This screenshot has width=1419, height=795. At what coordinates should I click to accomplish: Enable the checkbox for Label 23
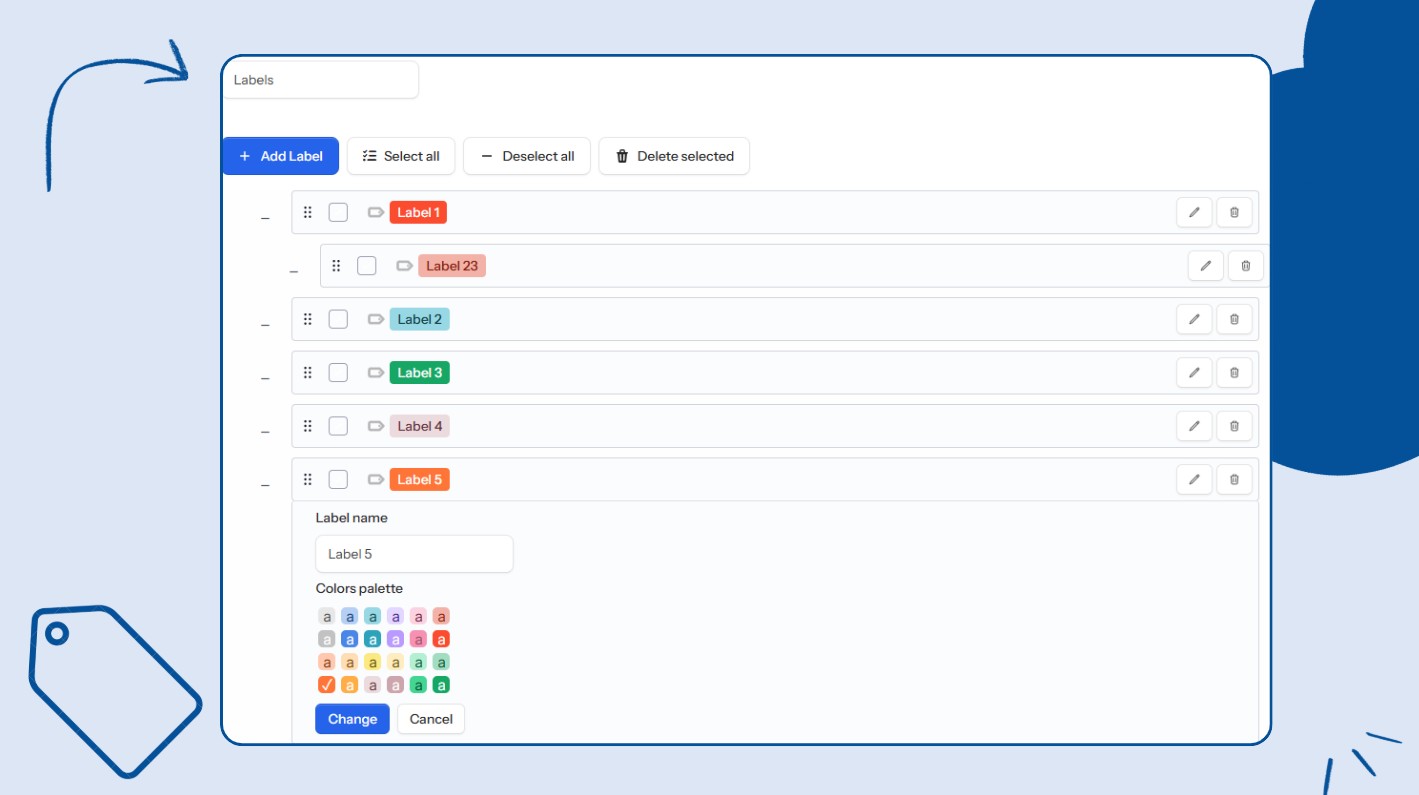[x=366, y=265]
